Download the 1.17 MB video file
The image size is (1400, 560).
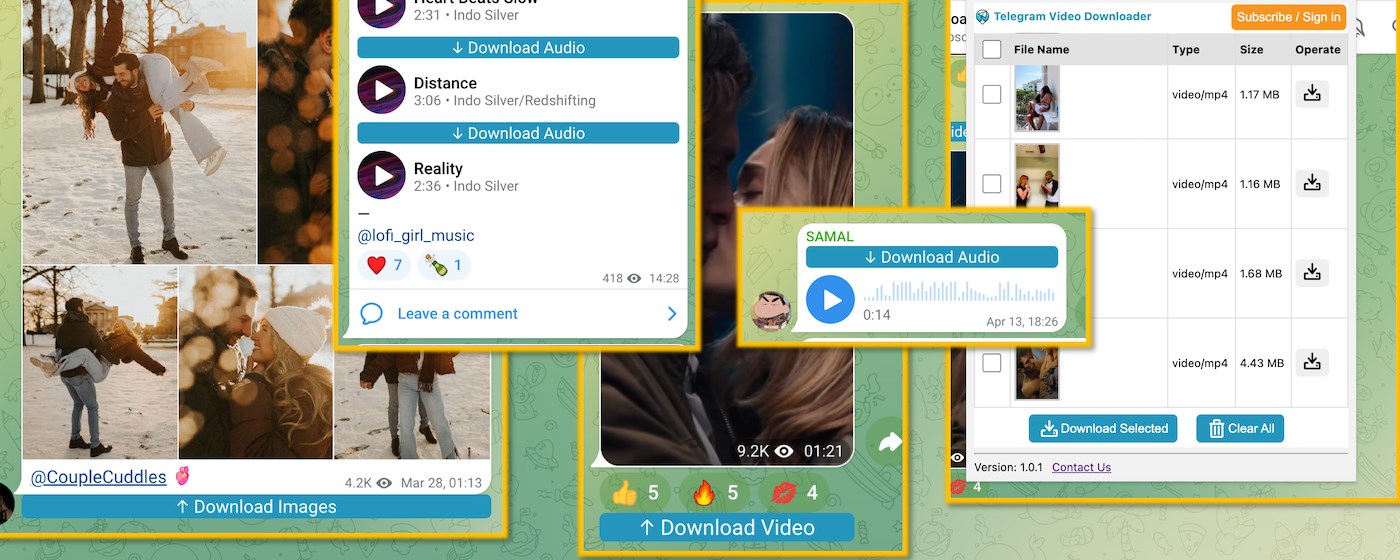(1312, 93)
